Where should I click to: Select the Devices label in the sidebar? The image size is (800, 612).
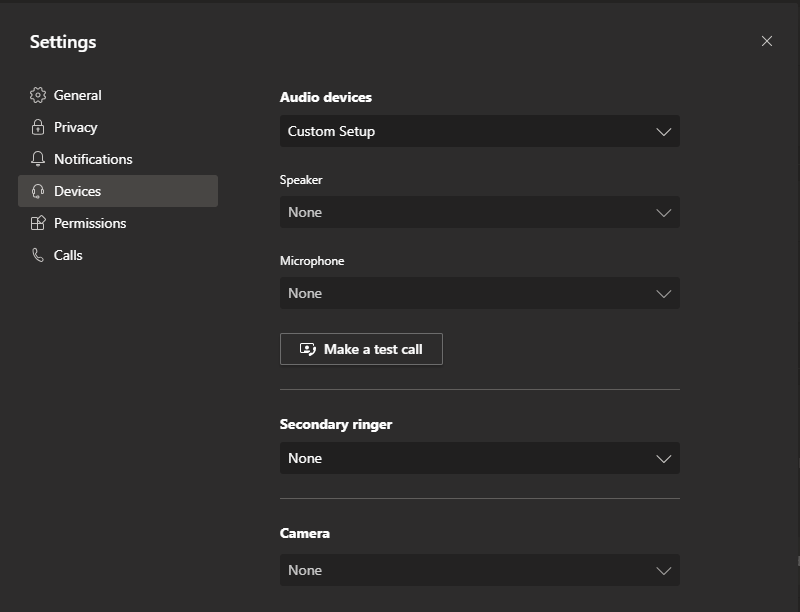click(x=78, y=191)
